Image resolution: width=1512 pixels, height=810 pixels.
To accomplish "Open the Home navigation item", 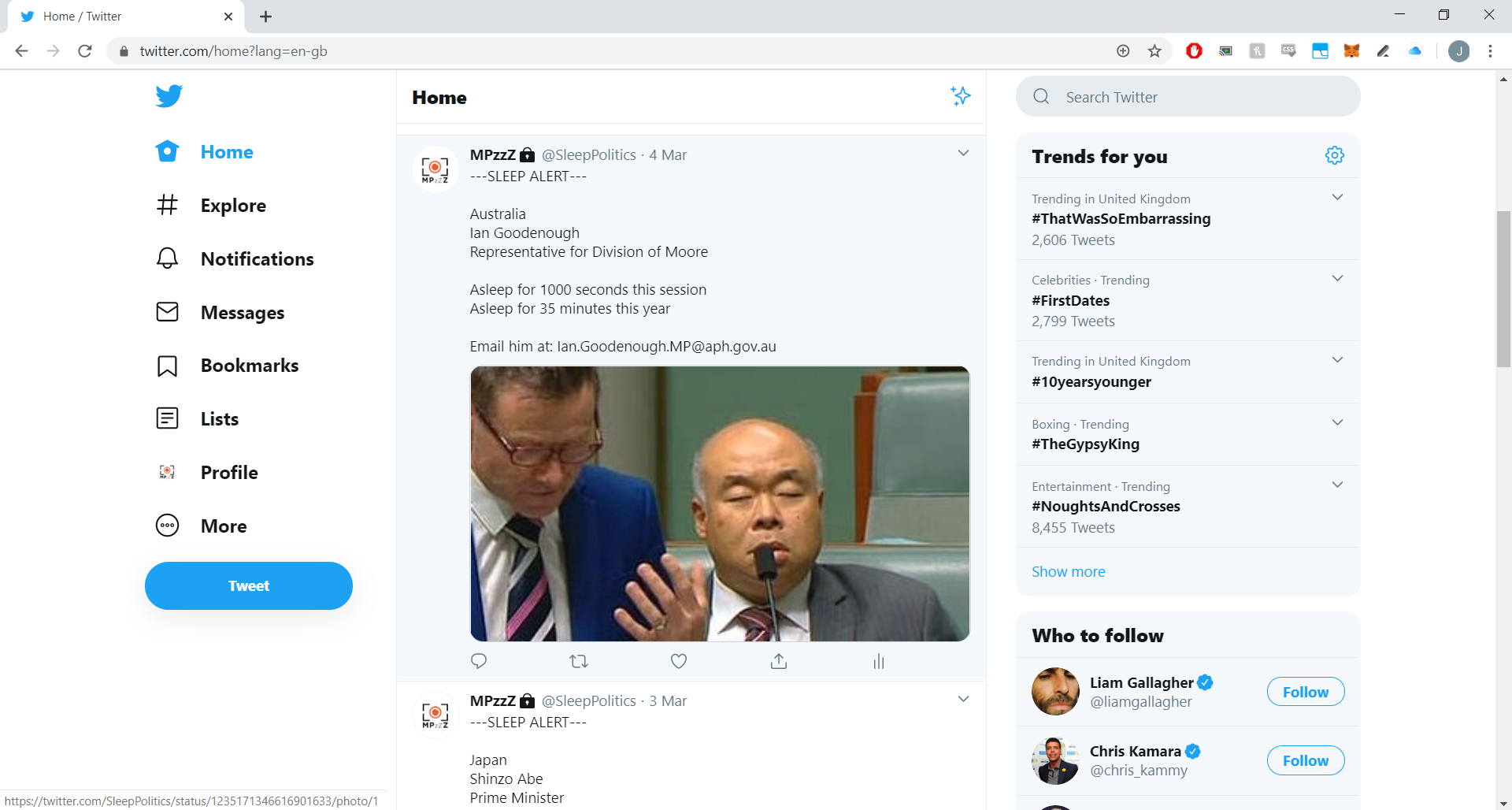I will pyautogui.click(x=205, y=152).
